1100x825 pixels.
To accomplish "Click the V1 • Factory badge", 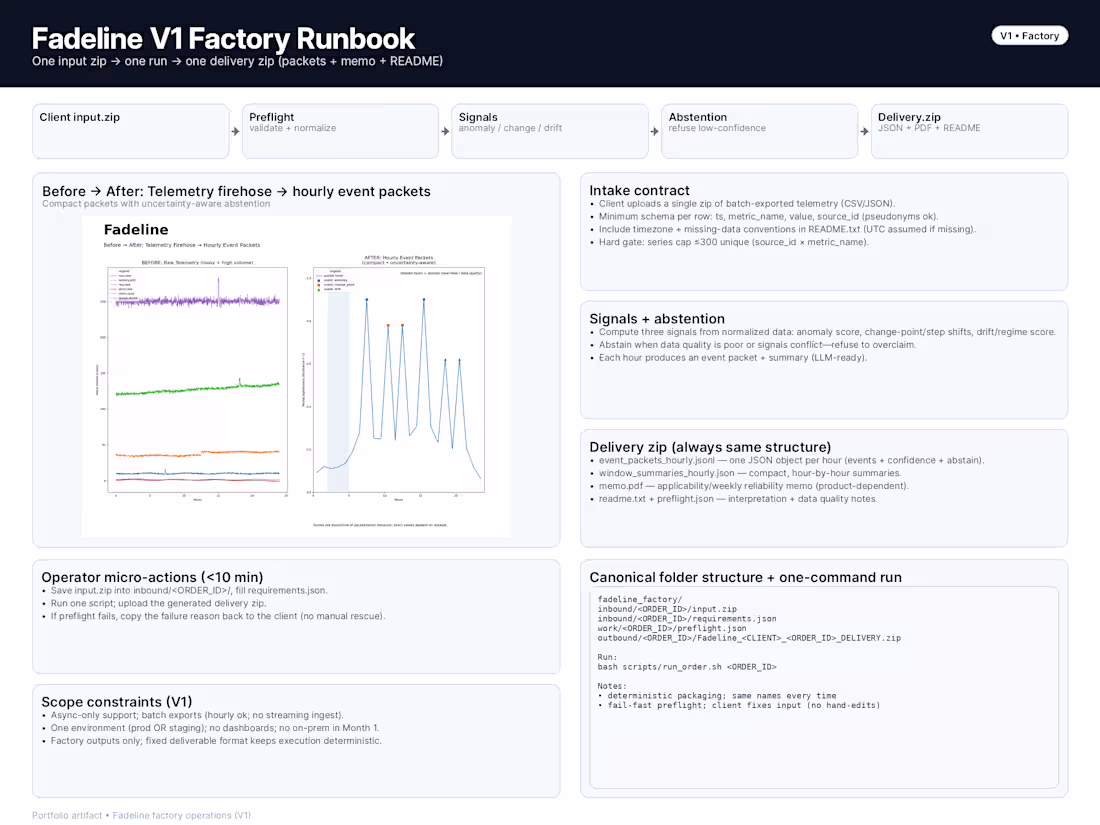I will coord(1030,35).
